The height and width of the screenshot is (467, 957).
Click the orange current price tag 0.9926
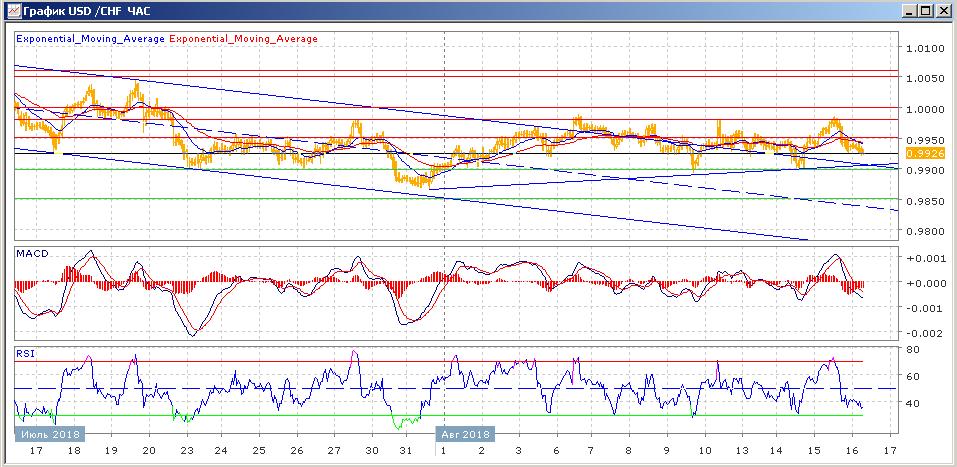point(926,153)
